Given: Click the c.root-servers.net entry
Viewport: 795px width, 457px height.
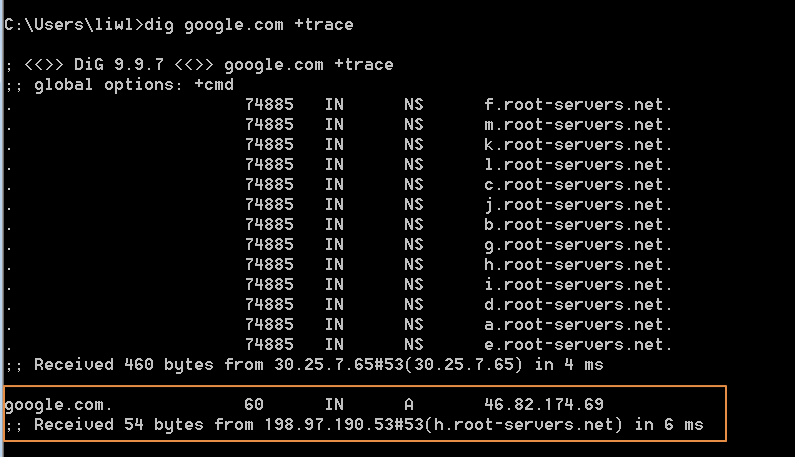Looking at the screenshot, I should 578,184.
